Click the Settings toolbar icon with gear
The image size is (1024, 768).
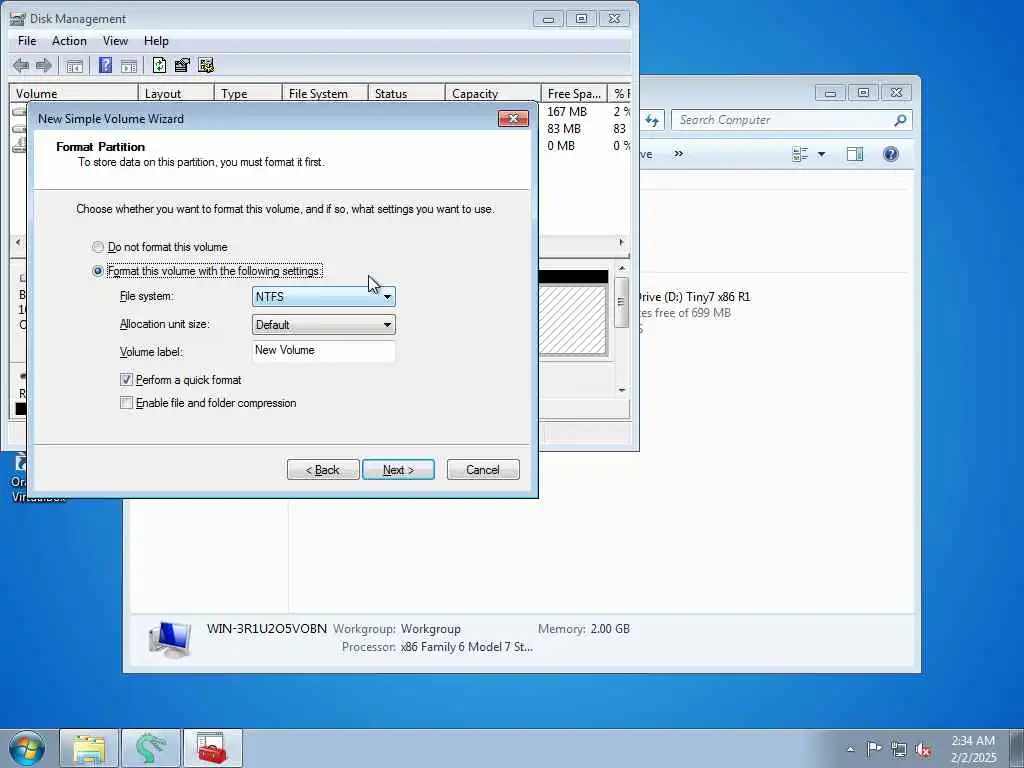[206, 65]
